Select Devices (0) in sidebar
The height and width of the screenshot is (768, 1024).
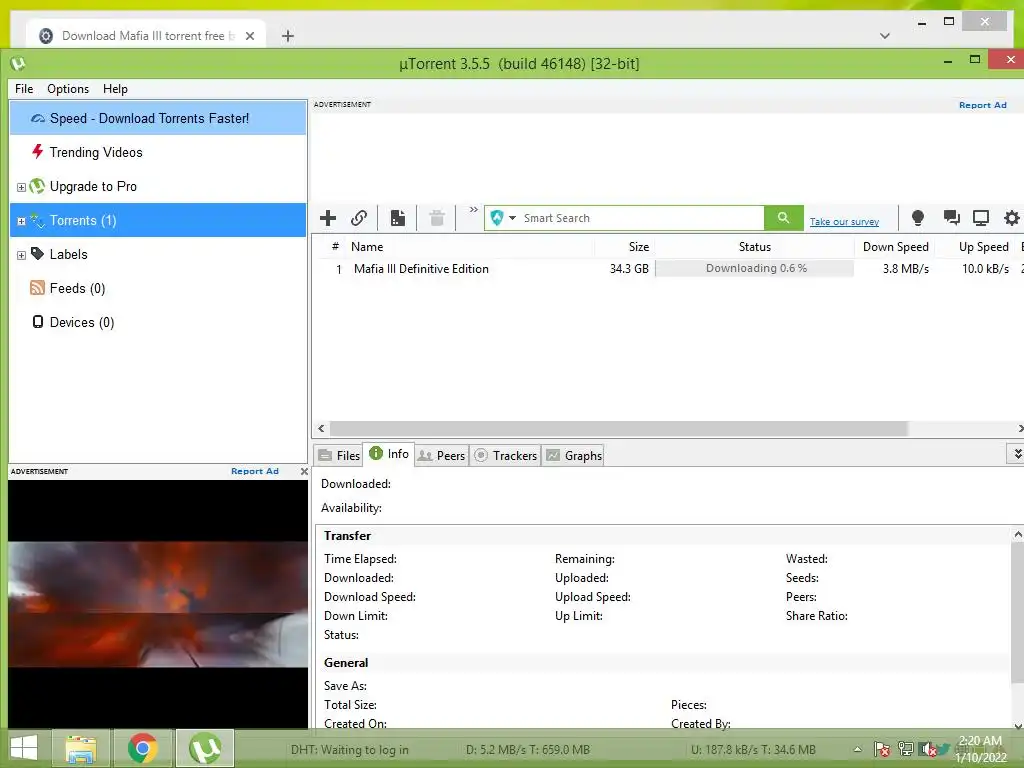click(x=158, y=322)
